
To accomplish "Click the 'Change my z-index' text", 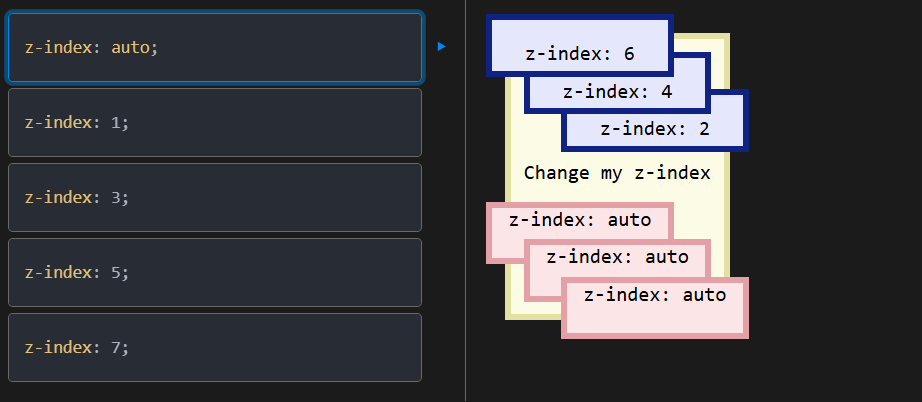I will point(617,173).
